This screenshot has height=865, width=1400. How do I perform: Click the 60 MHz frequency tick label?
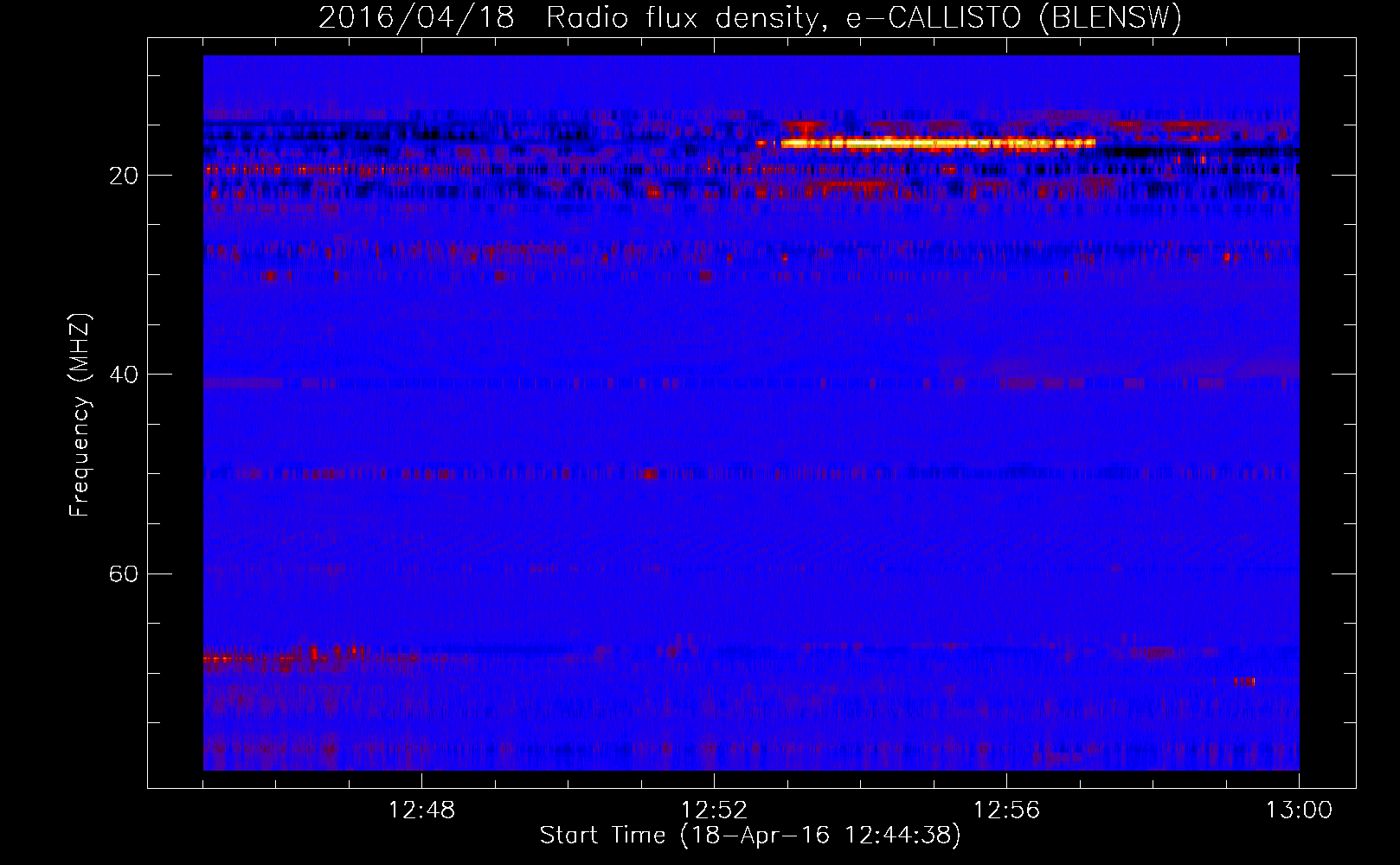pyautogui.click(x=124, y=573)
